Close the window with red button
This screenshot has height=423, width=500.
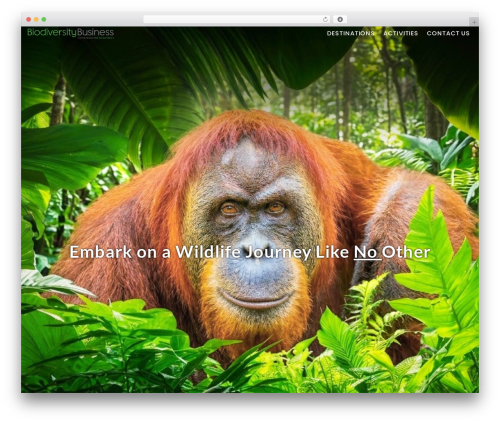click(29, 20)
